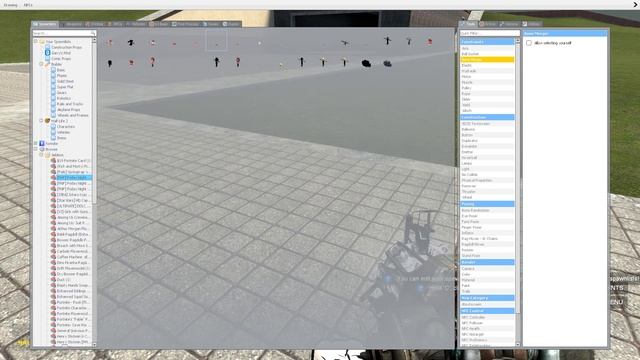The width and height of the screenshot is (640, 360).
Task: Click the spawnlist tree scroll up arrow
Action: [x=94, y=40]
